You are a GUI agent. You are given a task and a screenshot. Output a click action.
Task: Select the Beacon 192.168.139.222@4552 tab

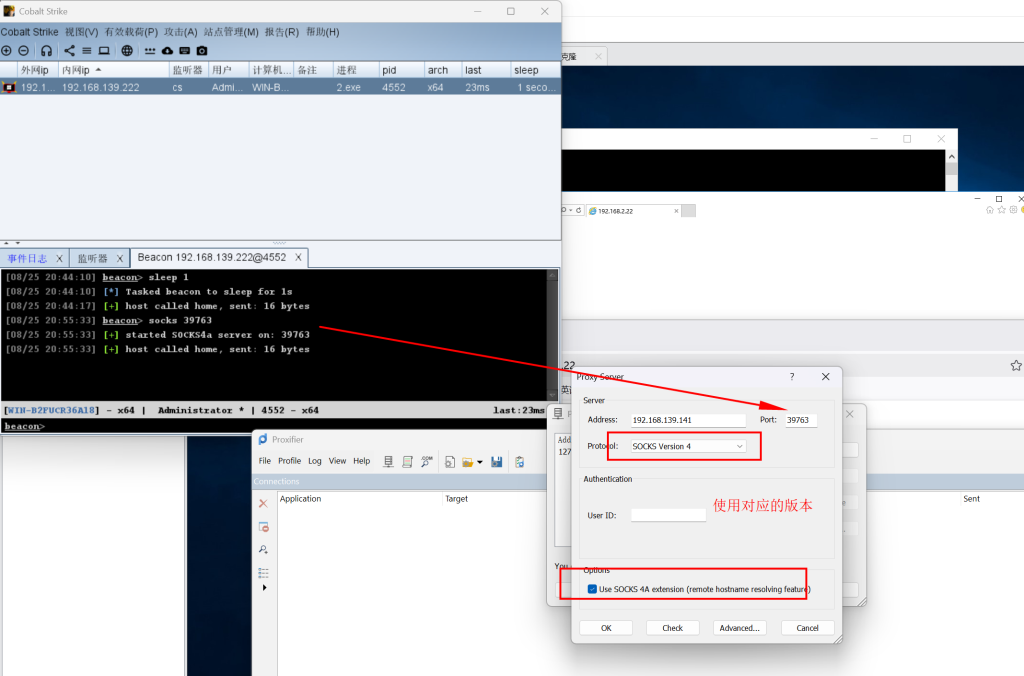click(x=212, y=257)
